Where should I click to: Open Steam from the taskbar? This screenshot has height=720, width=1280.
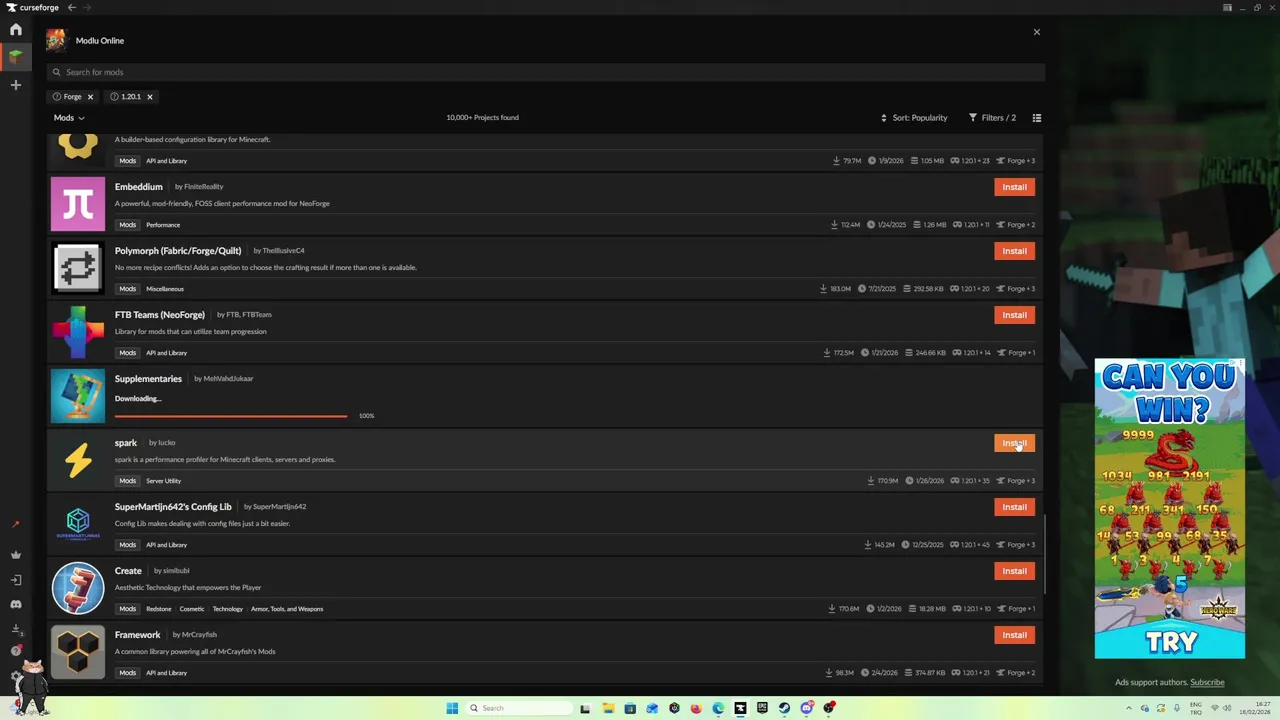pyautogui.click(x=784, y=708)
